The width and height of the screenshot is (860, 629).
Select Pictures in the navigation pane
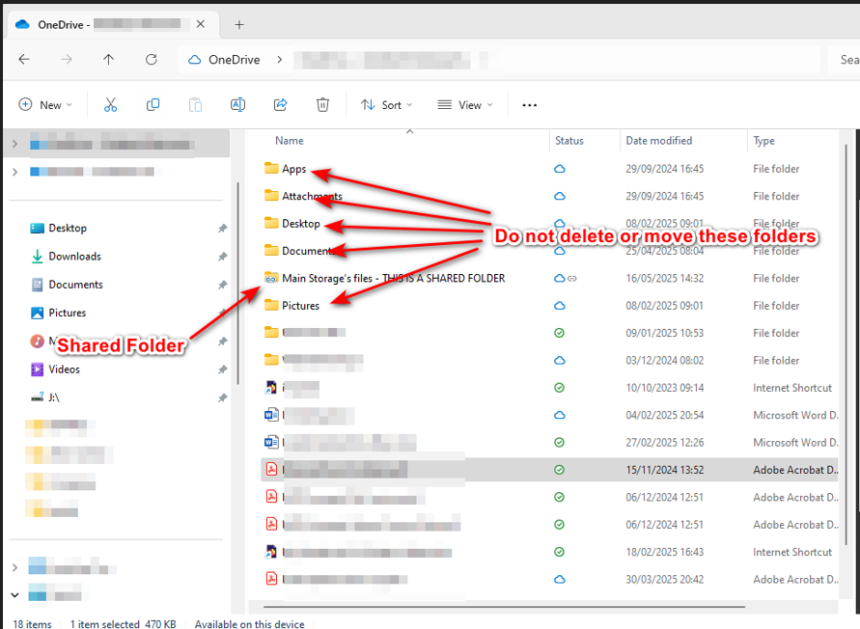[67, 313]
